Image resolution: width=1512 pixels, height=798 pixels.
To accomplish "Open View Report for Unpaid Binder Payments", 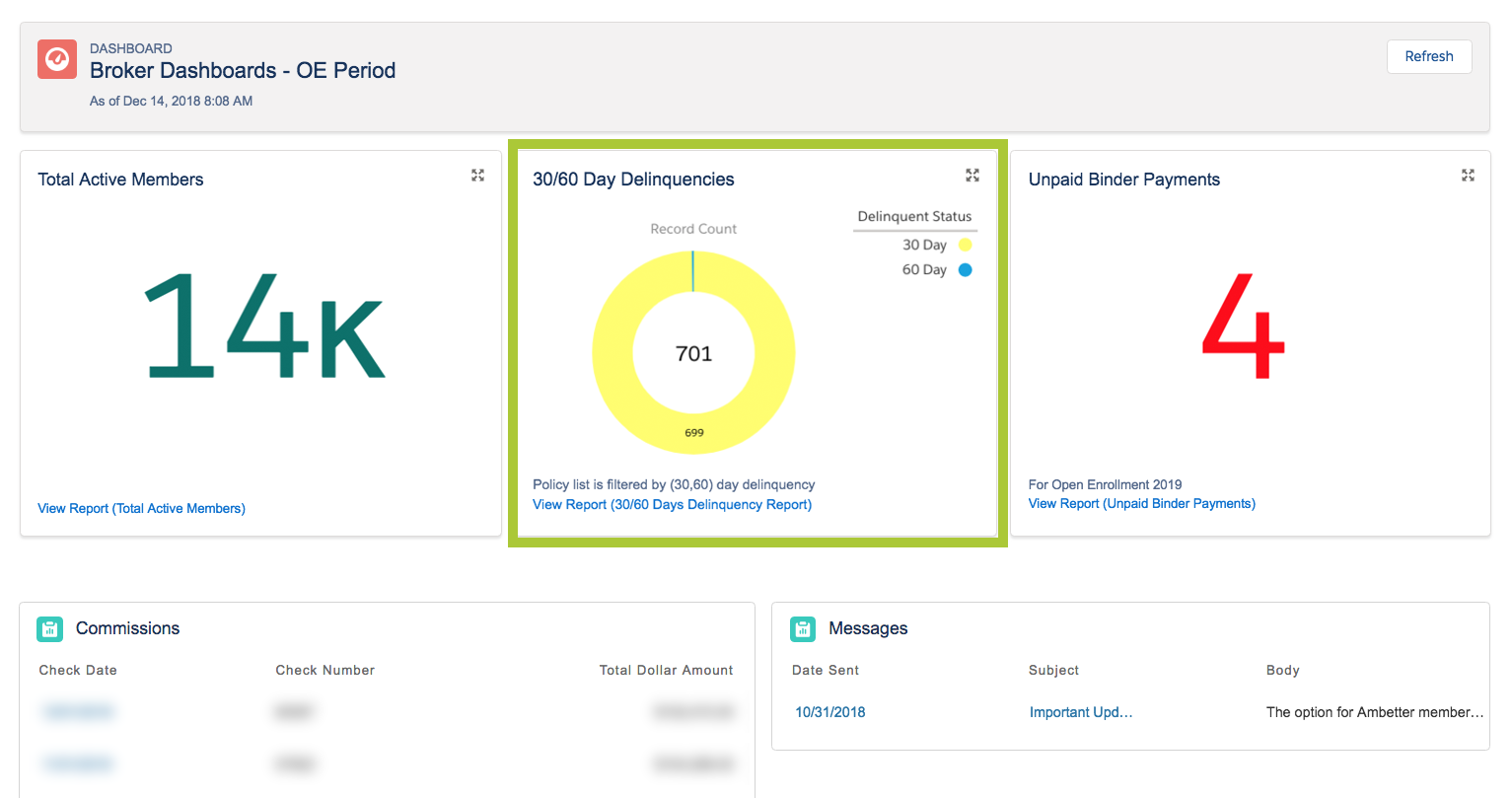I will pos(1141,503).
